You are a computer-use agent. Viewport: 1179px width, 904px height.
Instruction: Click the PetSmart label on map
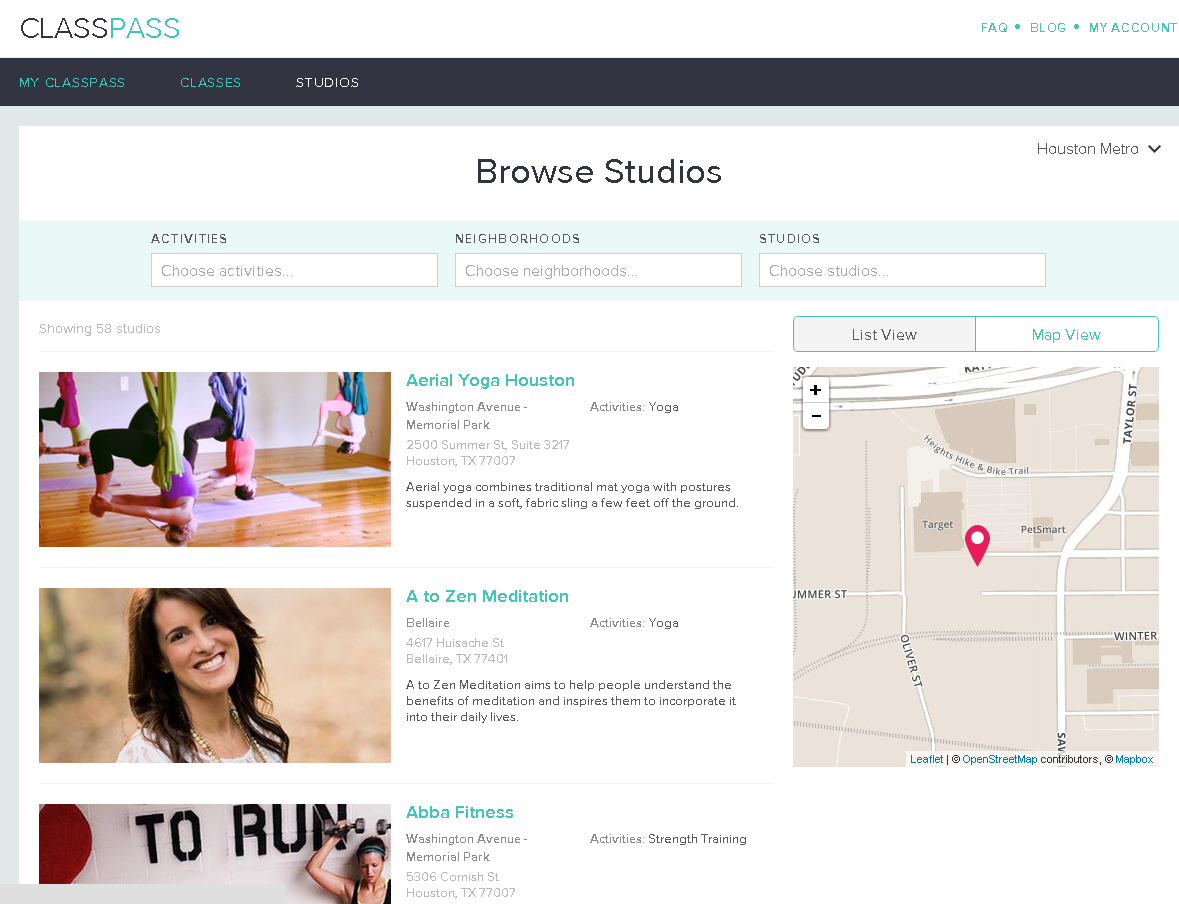click(1043, 529)
